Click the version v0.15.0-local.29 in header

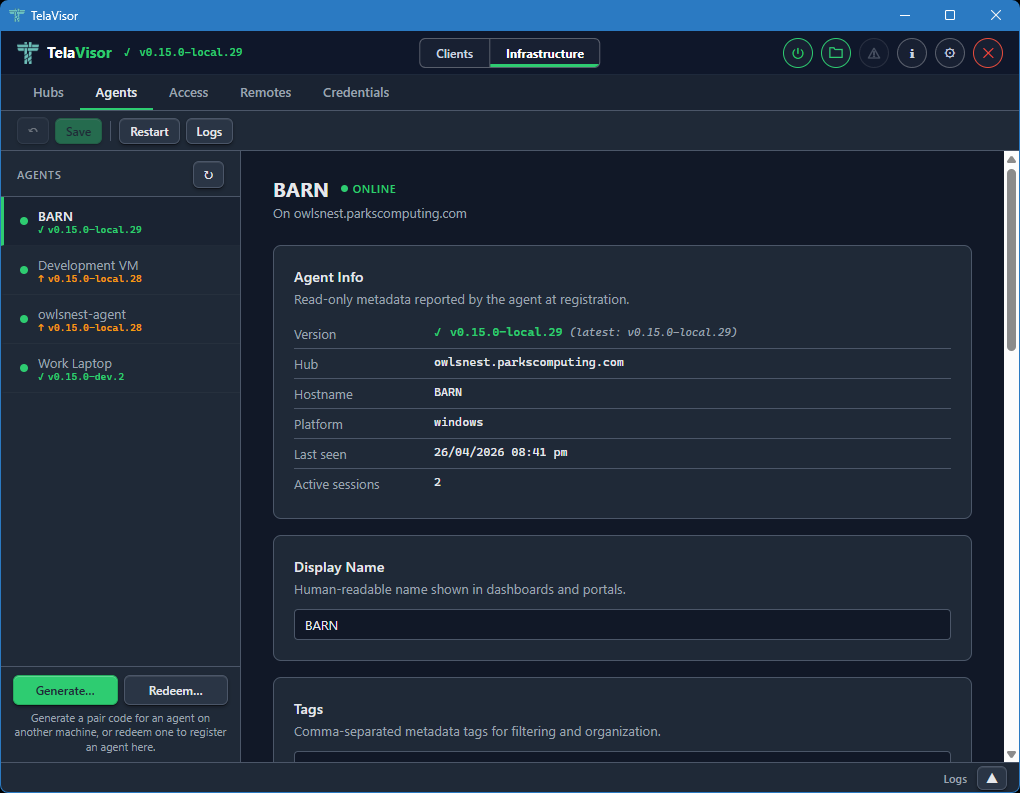[x=190, y=52]
